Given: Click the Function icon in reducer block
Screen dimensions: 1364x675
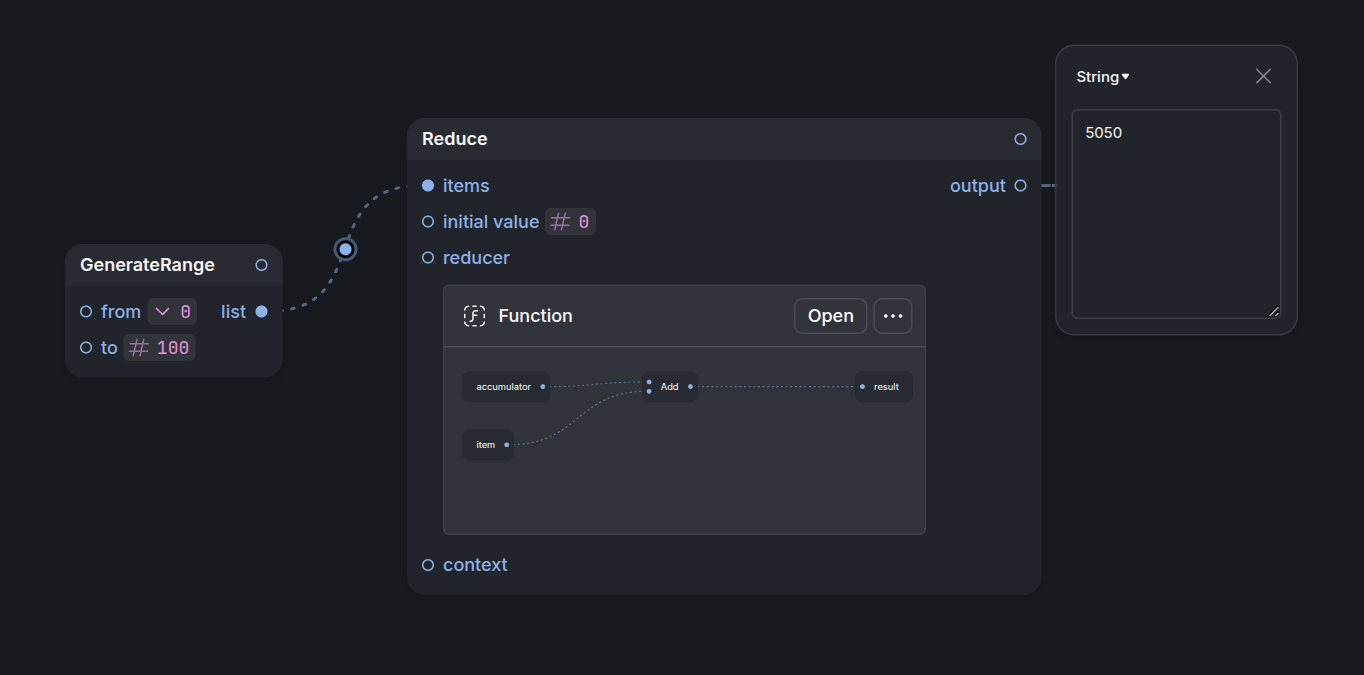Looking at the screenshot, I should (474, 316).
